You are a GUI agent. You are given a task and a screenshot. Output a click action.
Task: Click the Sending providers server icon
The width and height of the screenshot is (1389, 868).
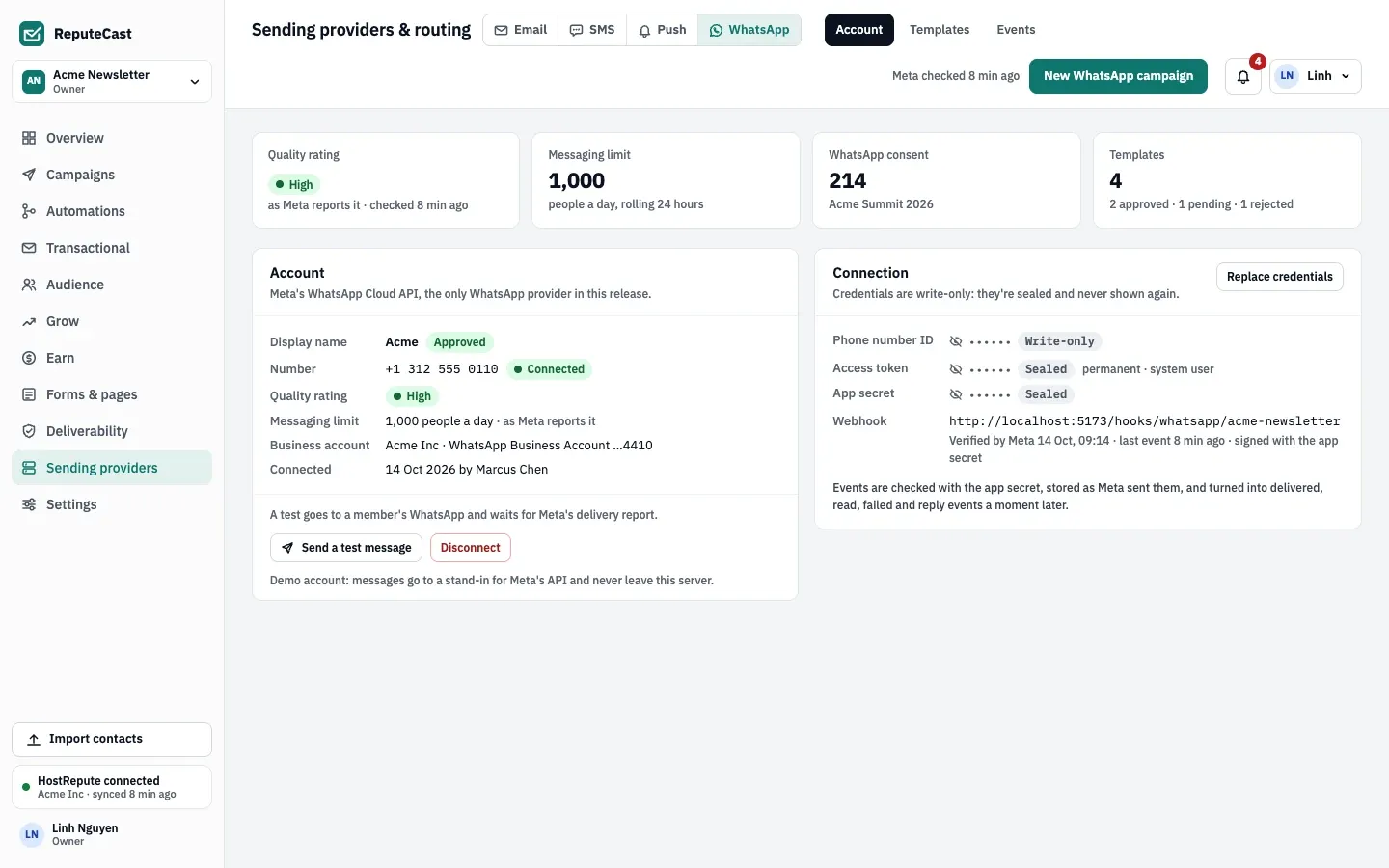(x=29, y=468)
